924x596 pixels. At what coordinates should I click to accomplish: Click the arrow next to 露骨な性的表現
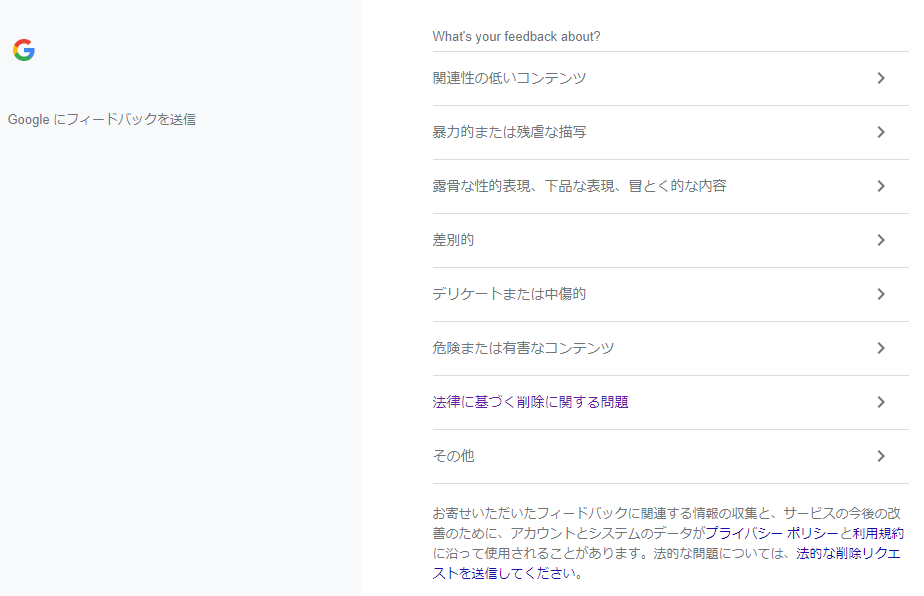click(x=881, y=186)
